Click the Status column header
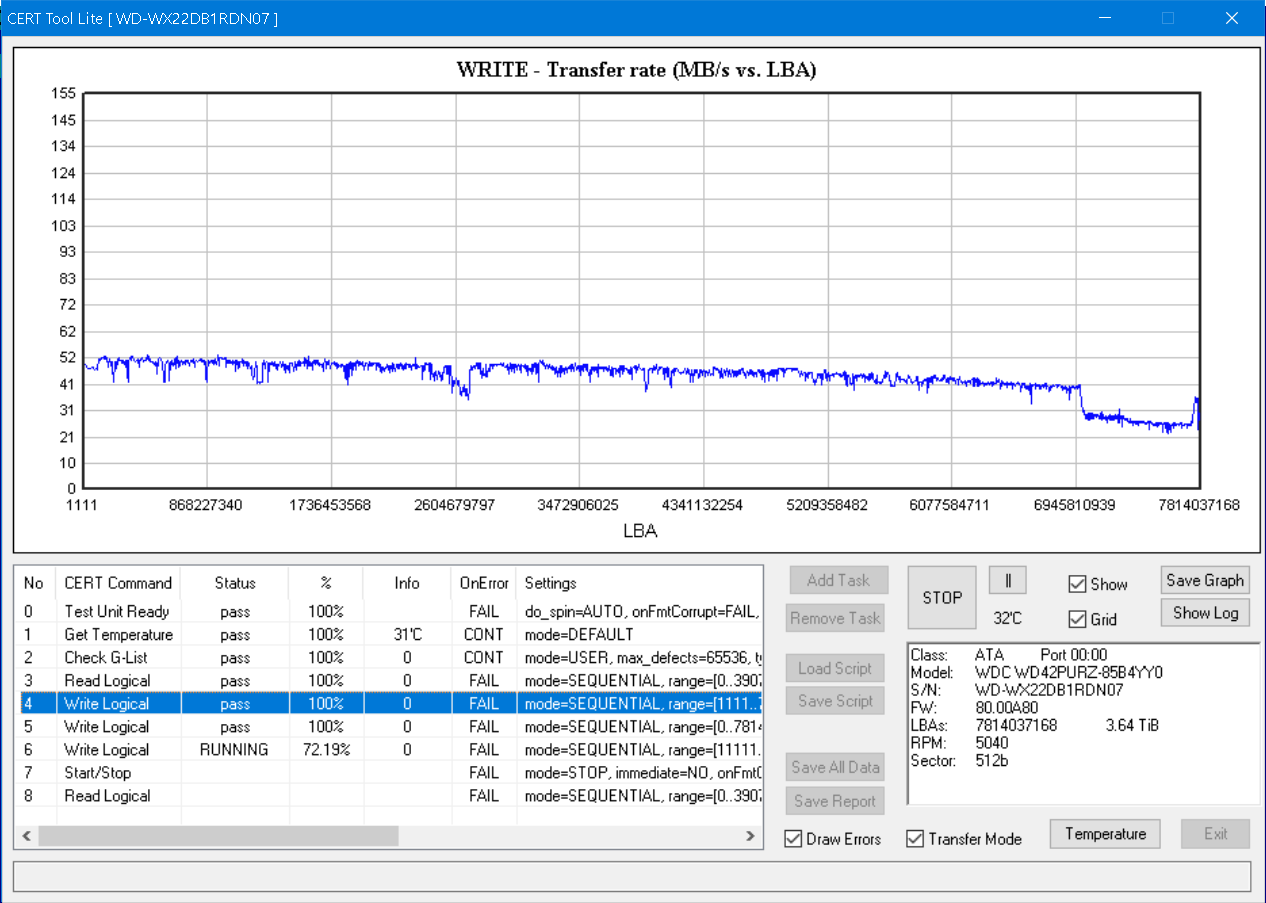This screenshot has width=1266, height=903. [235, 583]
